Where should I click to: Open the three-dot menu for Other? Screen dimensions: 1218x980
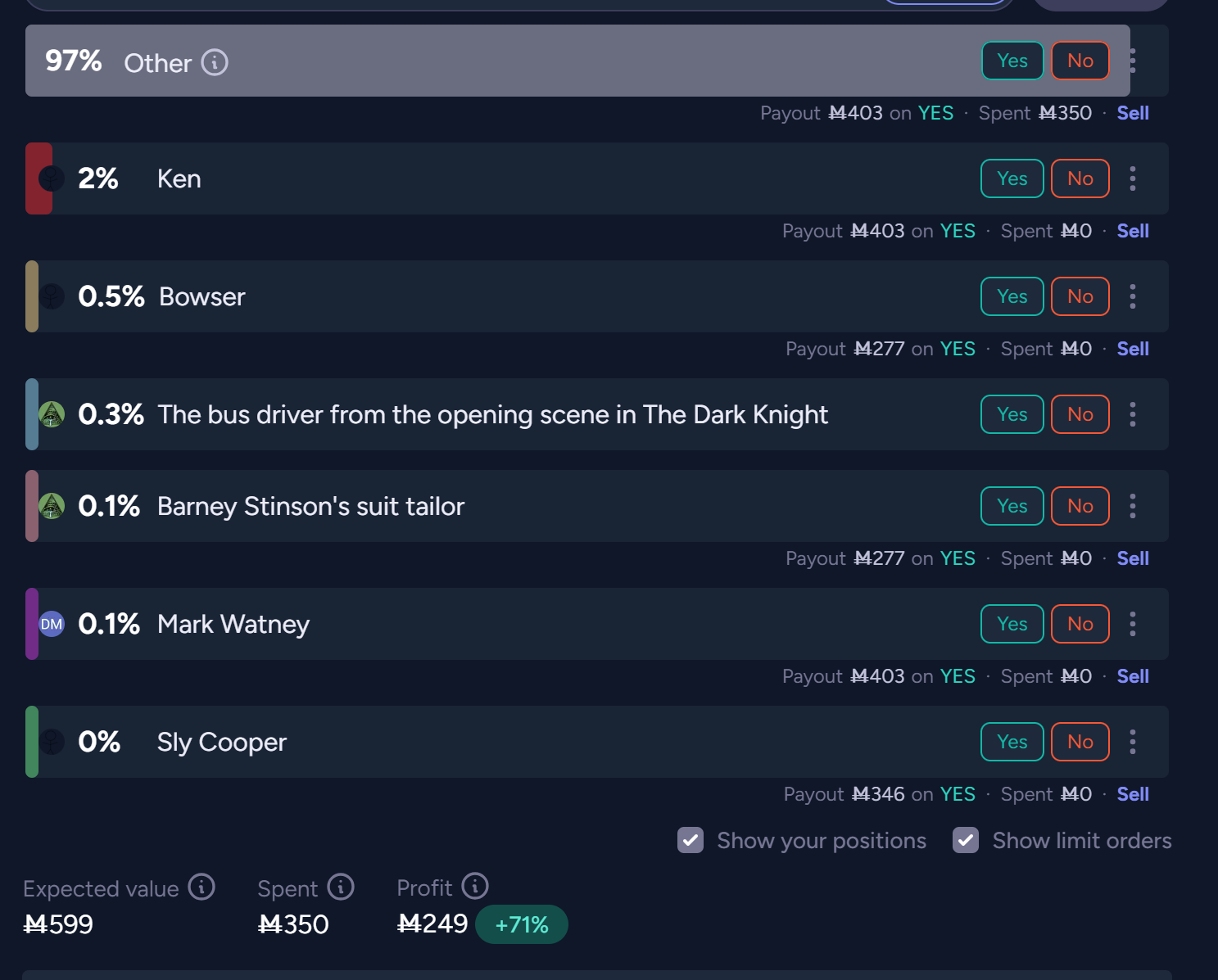pos(1133,61)
